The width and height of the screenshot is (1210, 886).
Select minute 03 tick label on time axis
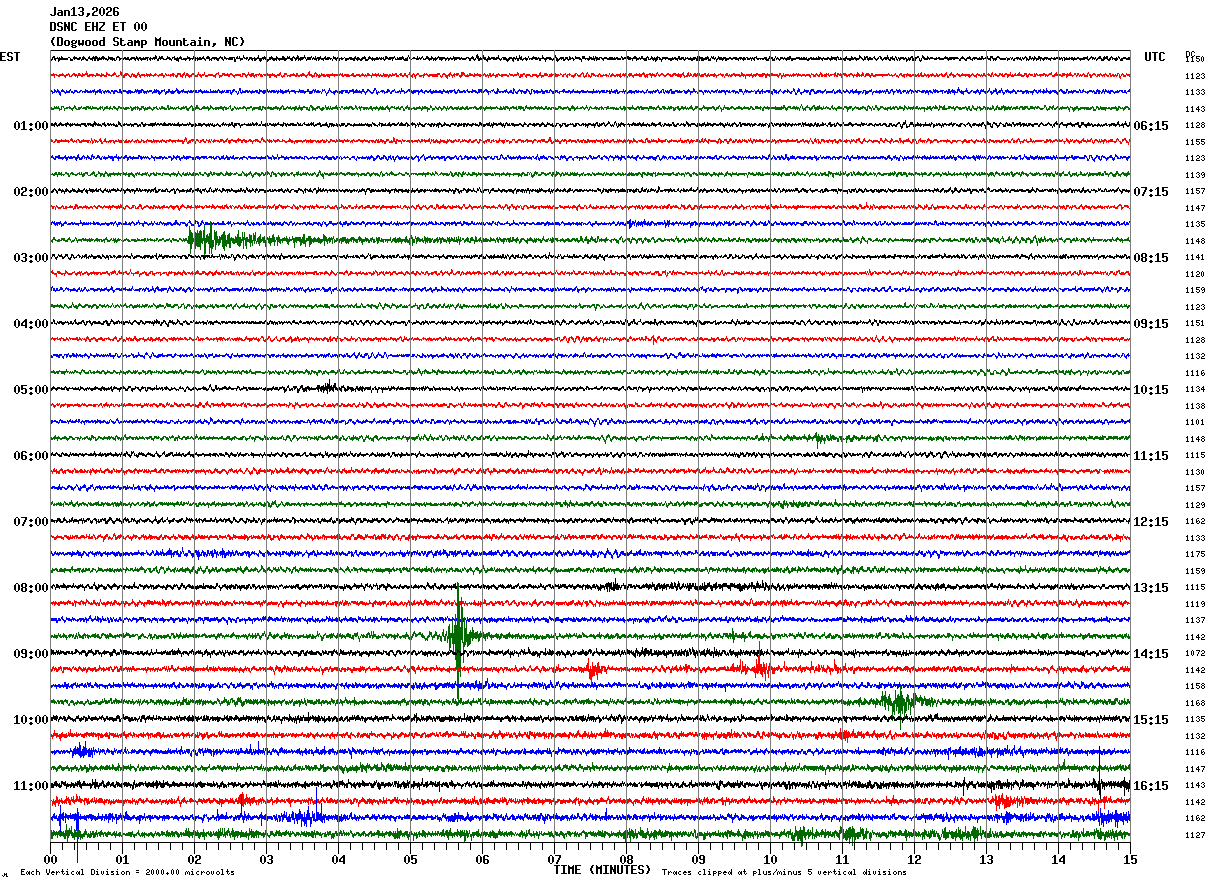[x=266, y=859]
